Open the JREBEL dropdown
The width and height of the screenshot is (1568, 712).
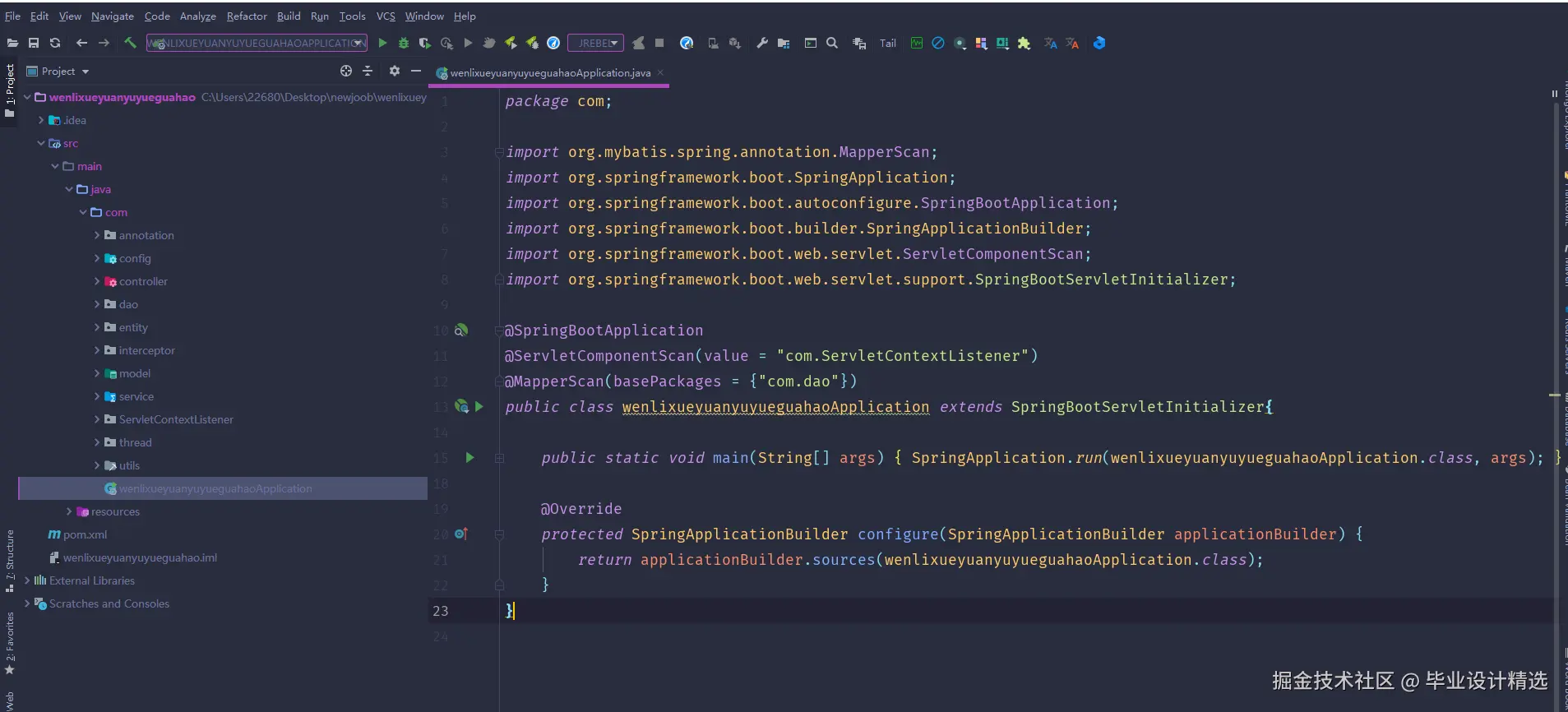click(596, 43)
